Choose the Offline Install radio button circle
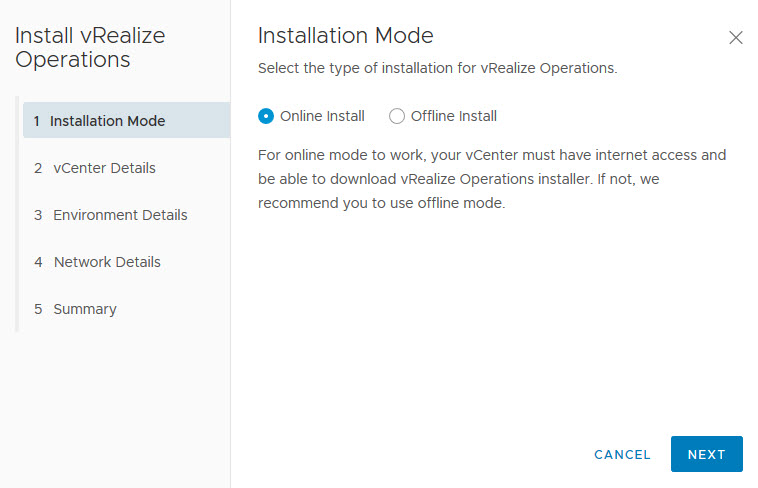The width and height of the screenshot is (758, 488). [397, 116]
